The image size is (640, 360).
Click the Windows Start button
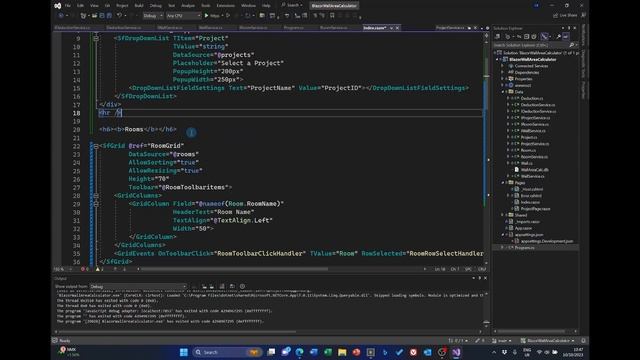184,352
